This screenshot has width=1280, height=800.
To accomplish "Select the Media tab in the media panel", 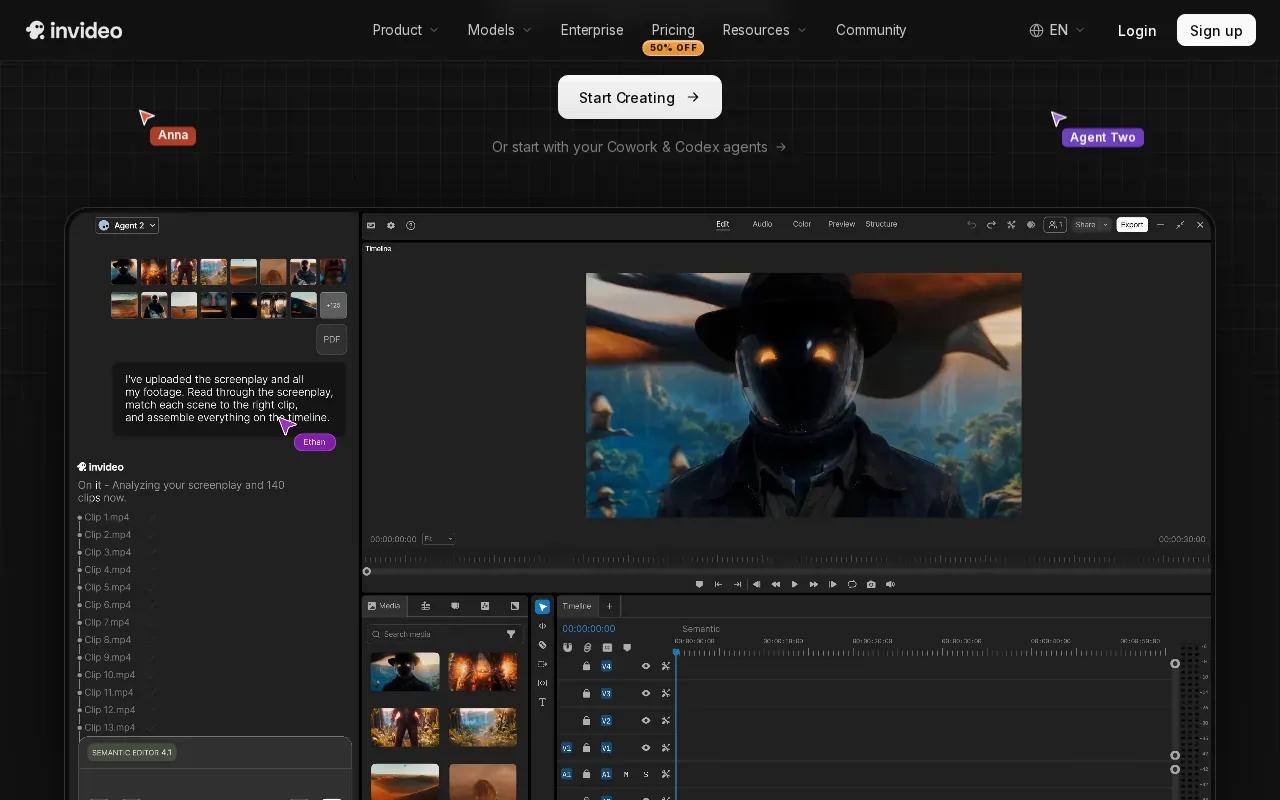I will click(384, 606).
